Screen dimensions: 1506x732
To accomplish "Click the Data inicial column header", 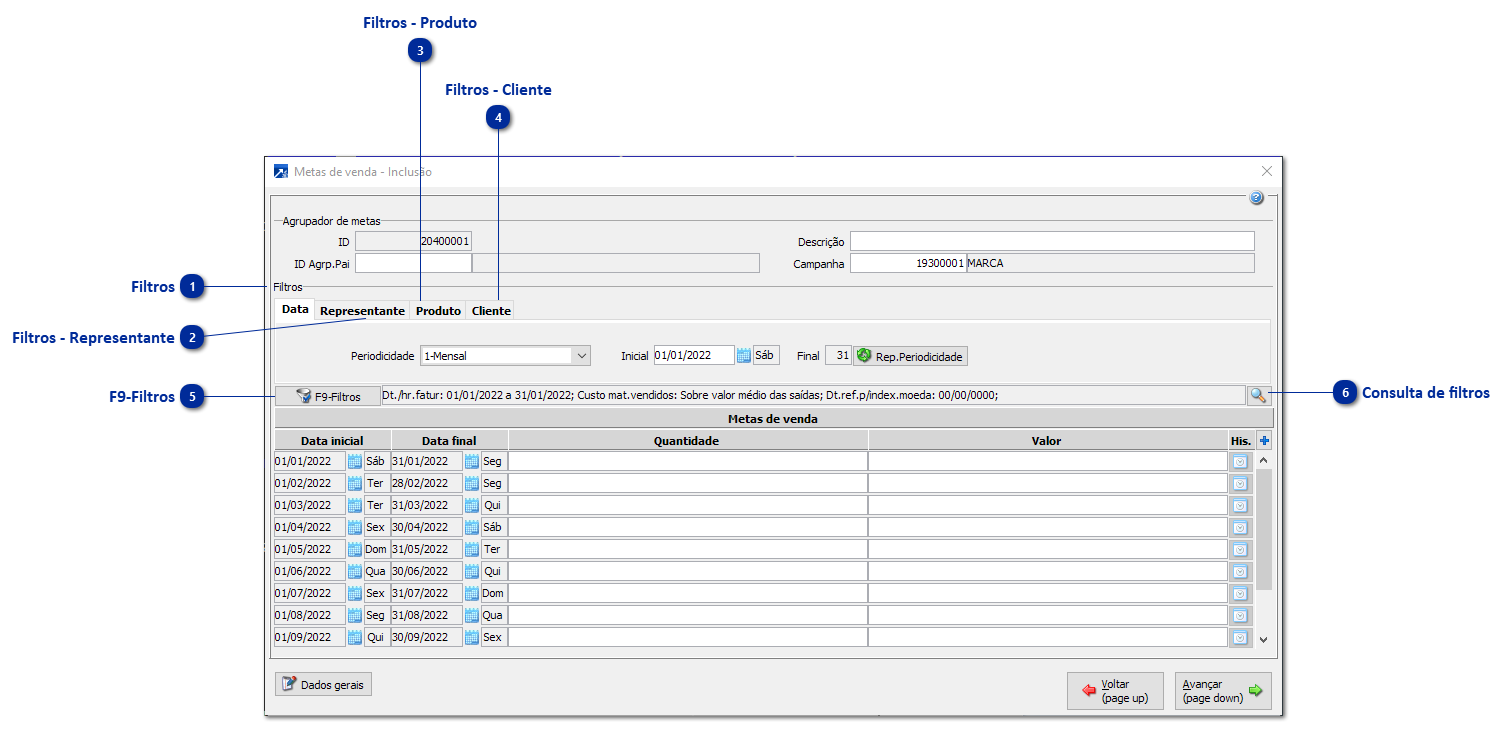I will 332,440.
